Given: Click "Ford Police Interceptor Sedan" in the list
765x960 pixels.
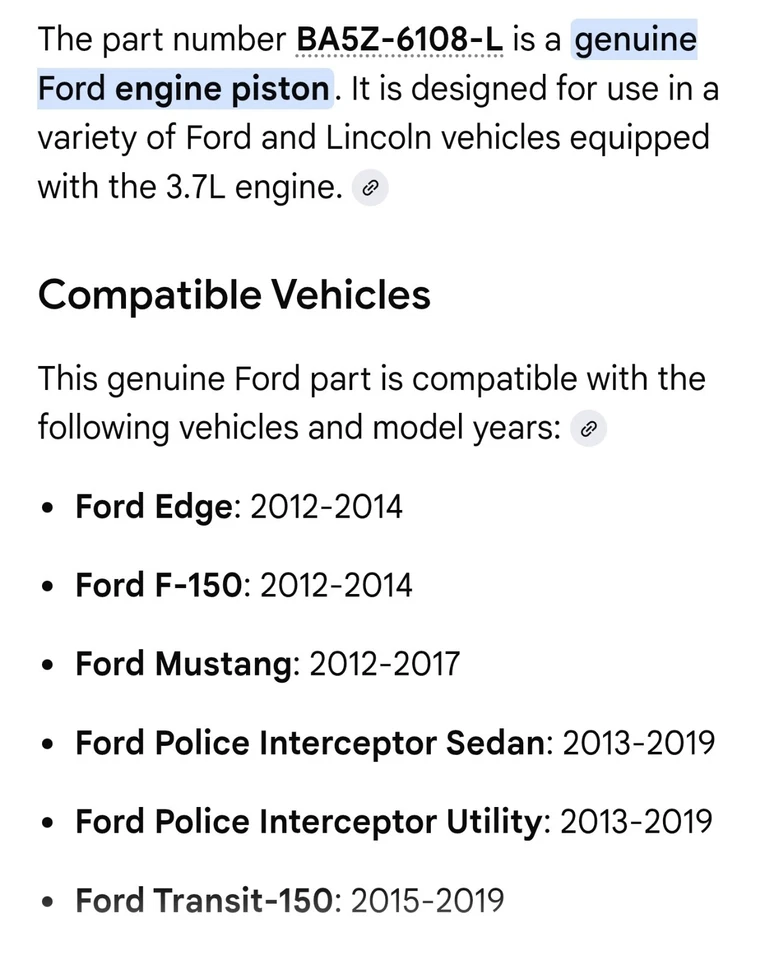Looking at the screenshot, I should (312, 743).
